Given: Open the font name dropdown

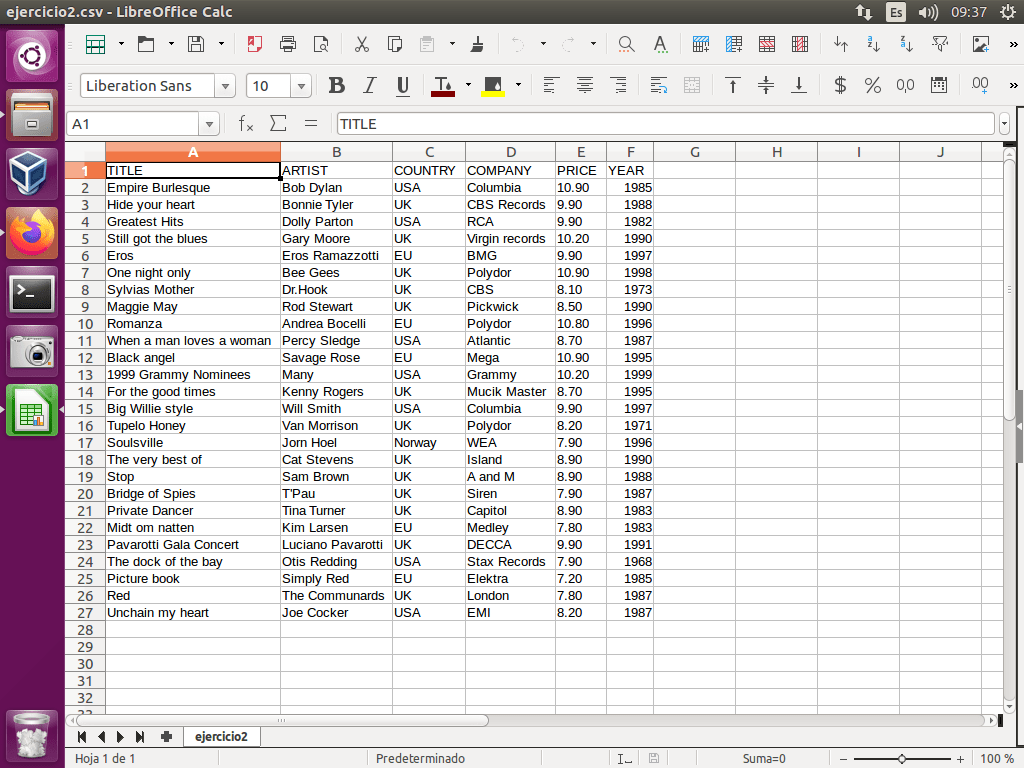Looking at the screenshot, I should [225, 86].
